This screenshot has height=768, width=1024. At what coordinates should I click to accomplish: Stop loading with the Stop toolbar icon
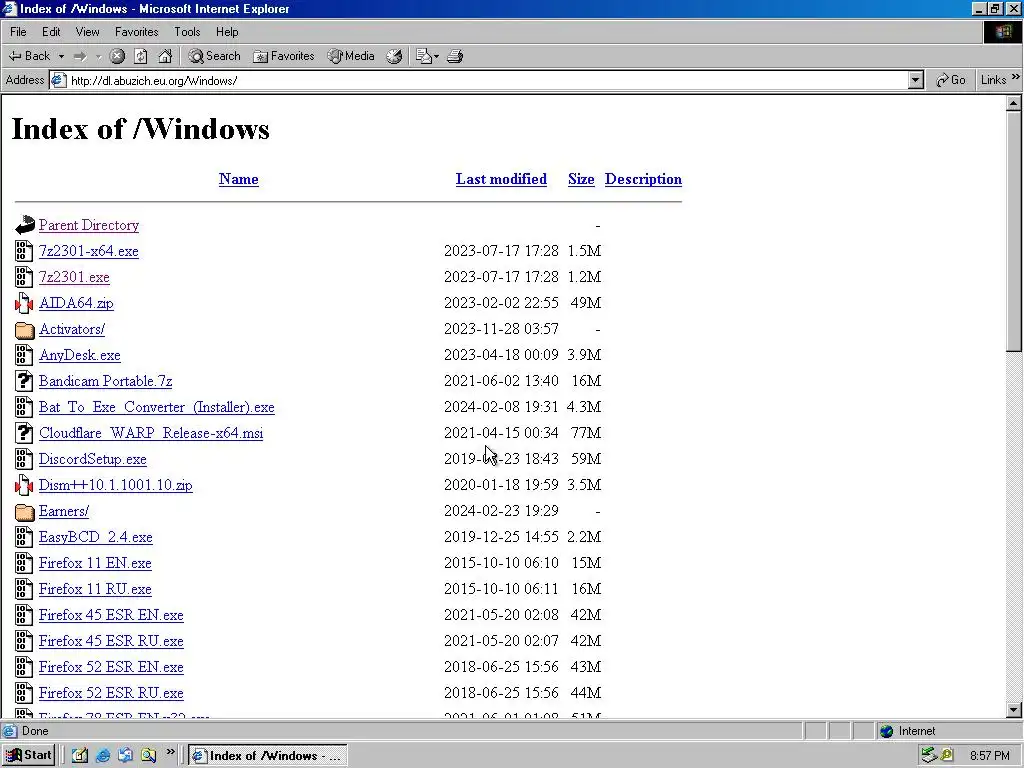[x=117, y=56]
